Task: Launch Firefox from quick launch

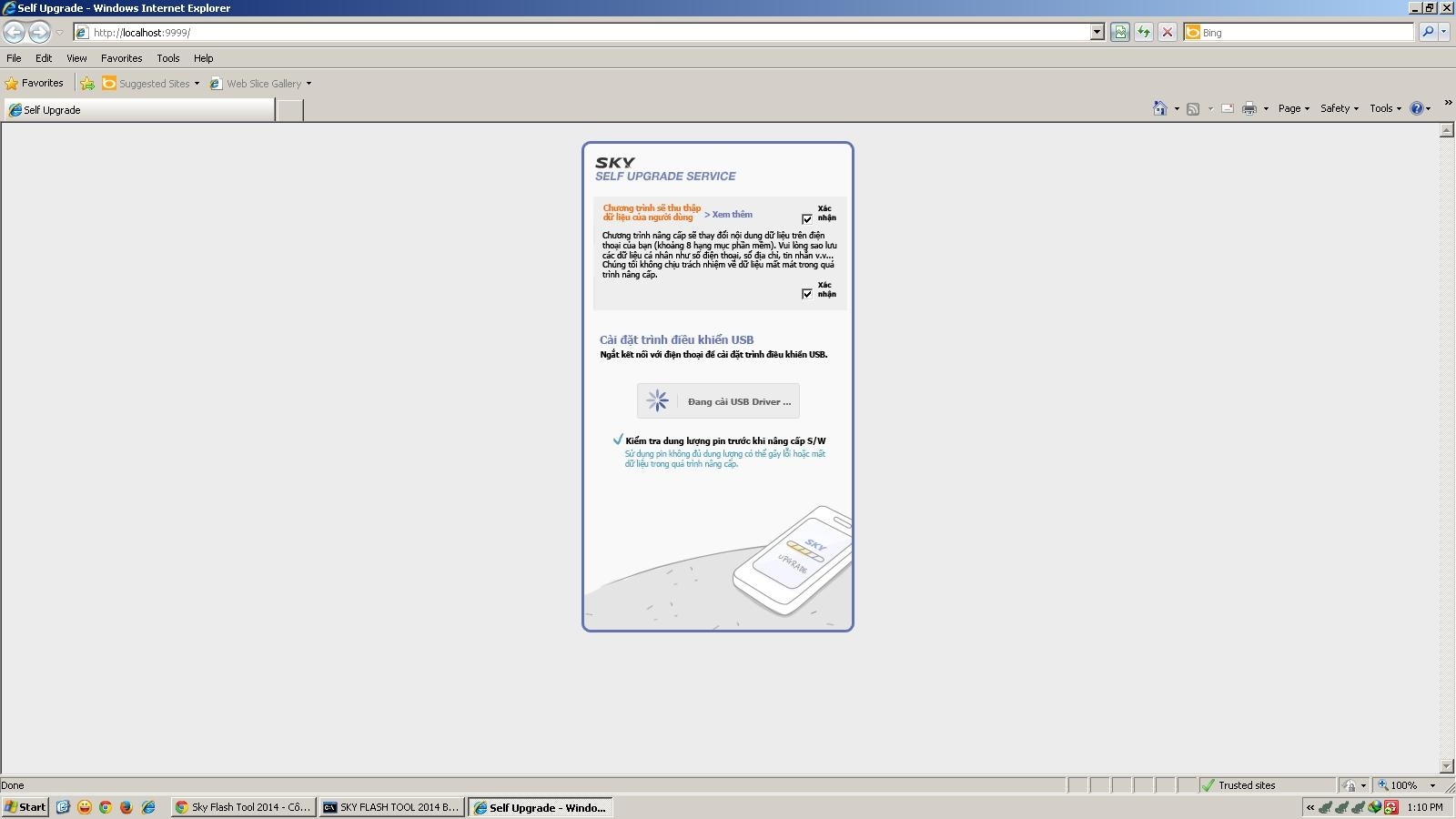Action: [126, 807]
